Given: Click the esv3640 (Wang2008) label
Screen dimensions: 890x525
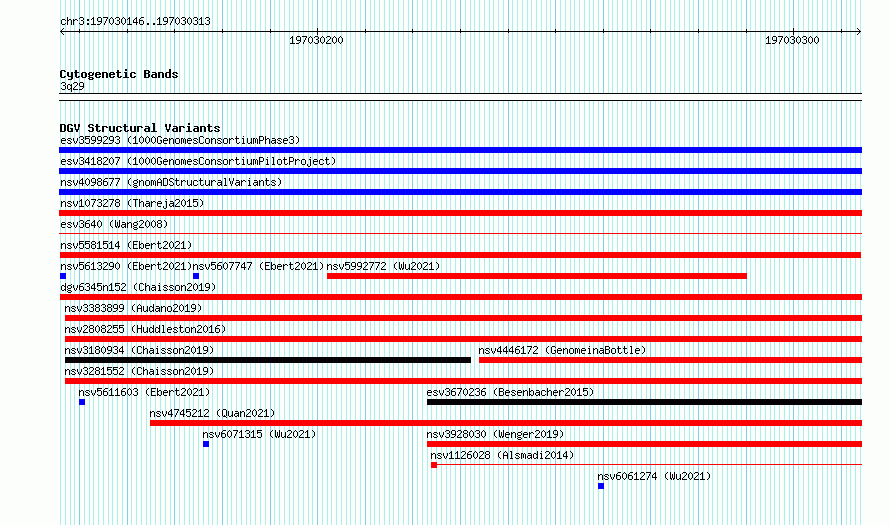Looking at the screenshot, I should (114, 224).
